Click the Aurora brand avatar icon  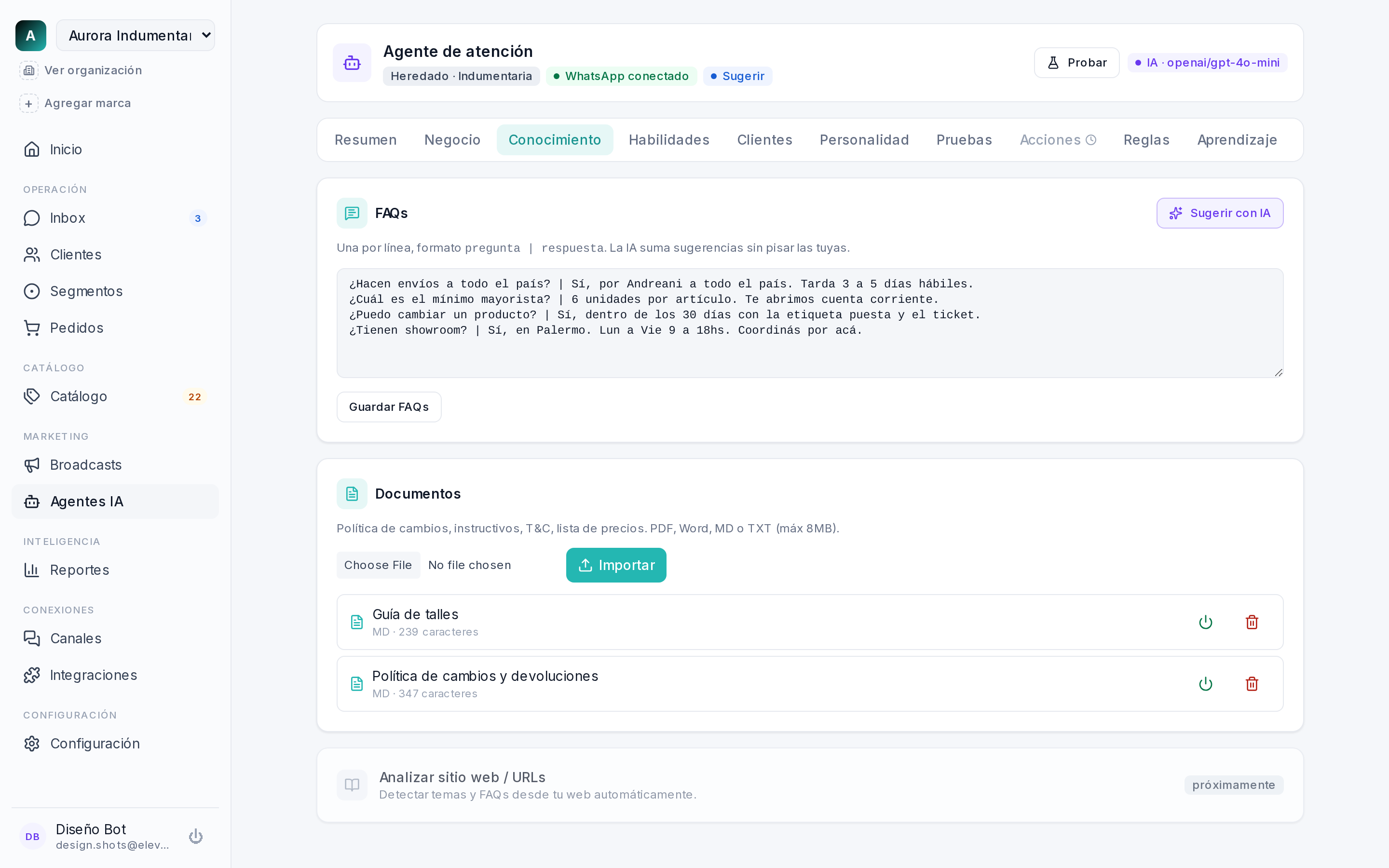tap(31, 36)
